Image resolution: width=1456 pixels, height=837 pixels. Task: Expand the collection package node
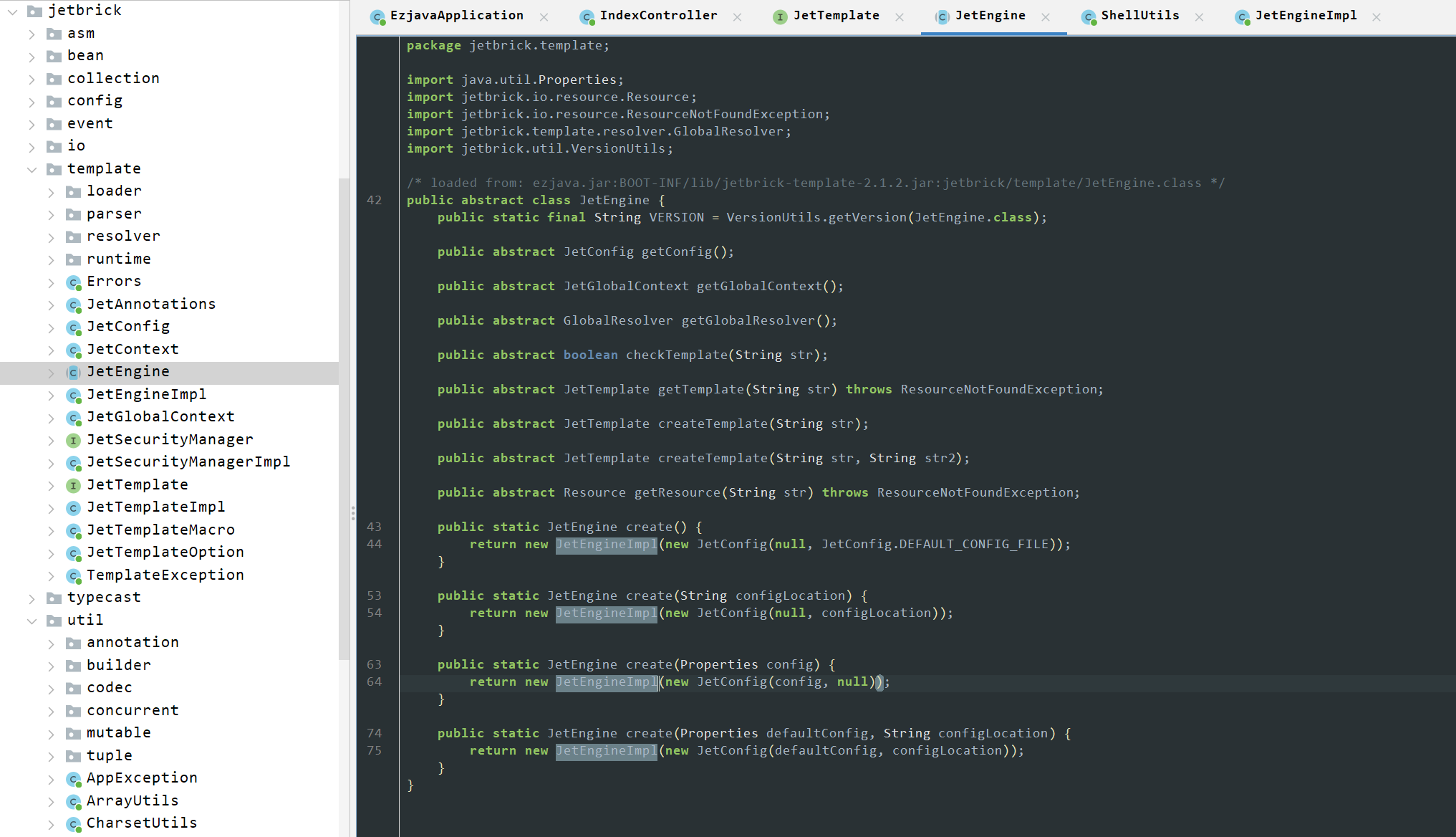[x=32, y=79]
